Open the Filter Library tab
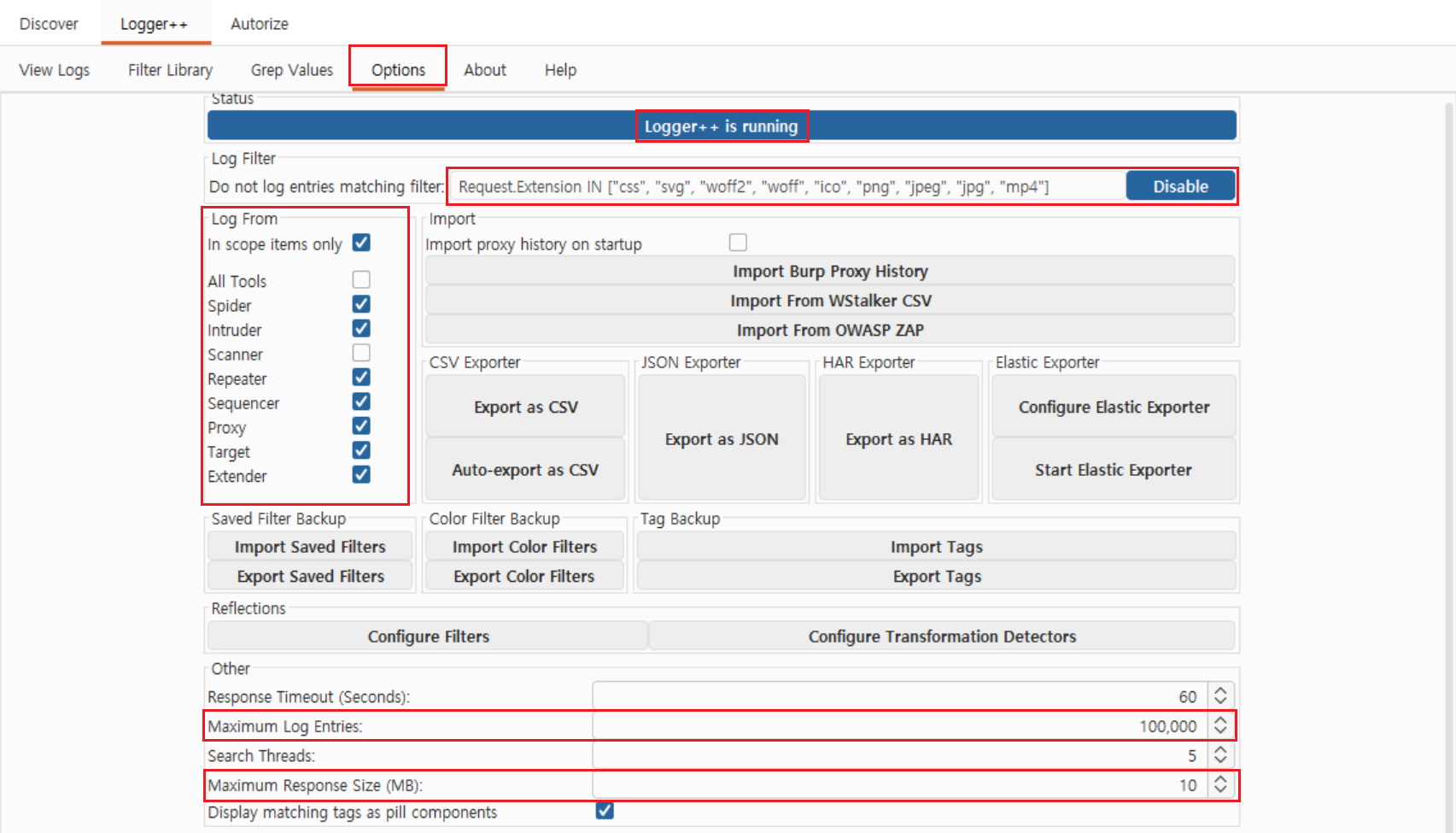The width and height of the screenshot is (1456, 833). pyautogui.click(x=170, y=70)
